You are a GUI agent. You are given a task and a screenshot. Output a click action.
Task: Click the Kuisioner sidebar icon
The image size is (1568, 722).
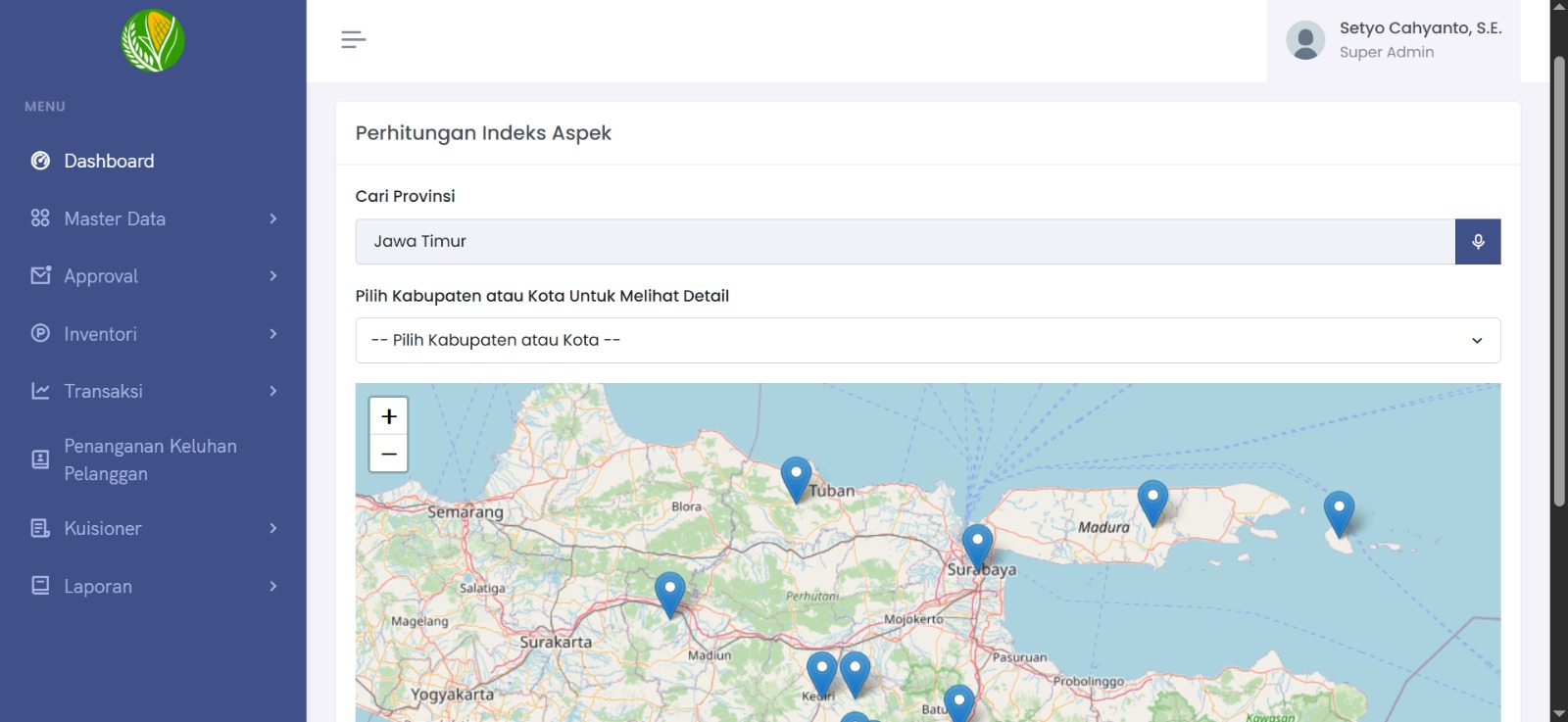pyautogui.click(x=40, y=528)
